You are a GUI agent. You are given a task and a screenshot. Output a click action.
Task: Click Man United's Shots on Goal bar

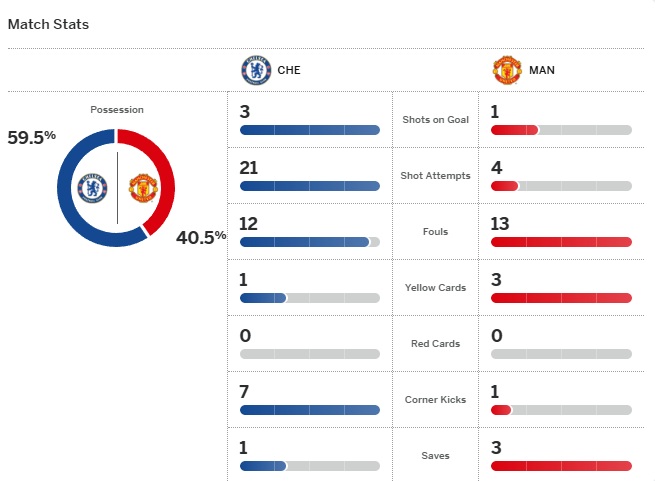pos(561,130)
